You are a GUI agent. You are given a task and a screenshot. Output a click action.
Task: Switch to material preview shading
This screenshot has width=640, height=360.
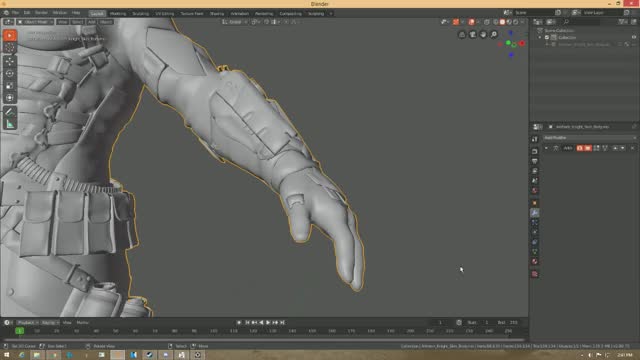point(509,22)
